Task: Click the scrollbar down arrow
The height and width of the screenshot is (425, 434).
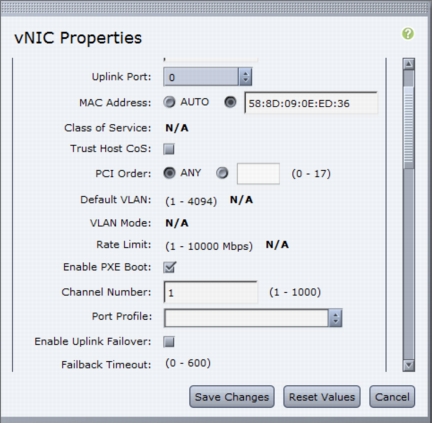Action: click(x=409, y=365)
